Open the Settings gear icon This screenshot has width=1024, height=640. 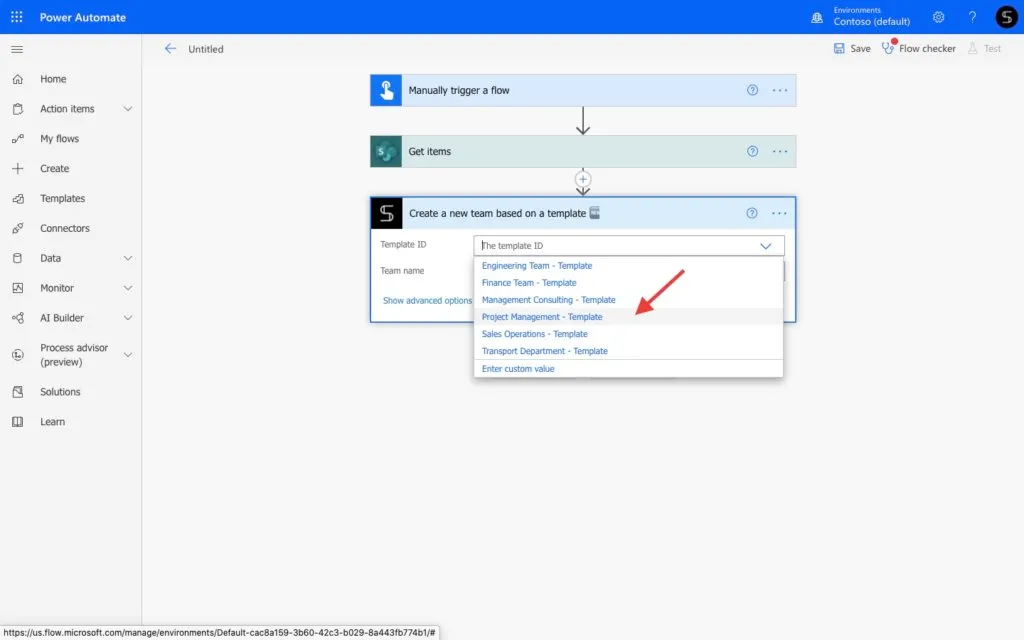pos(938,17)
